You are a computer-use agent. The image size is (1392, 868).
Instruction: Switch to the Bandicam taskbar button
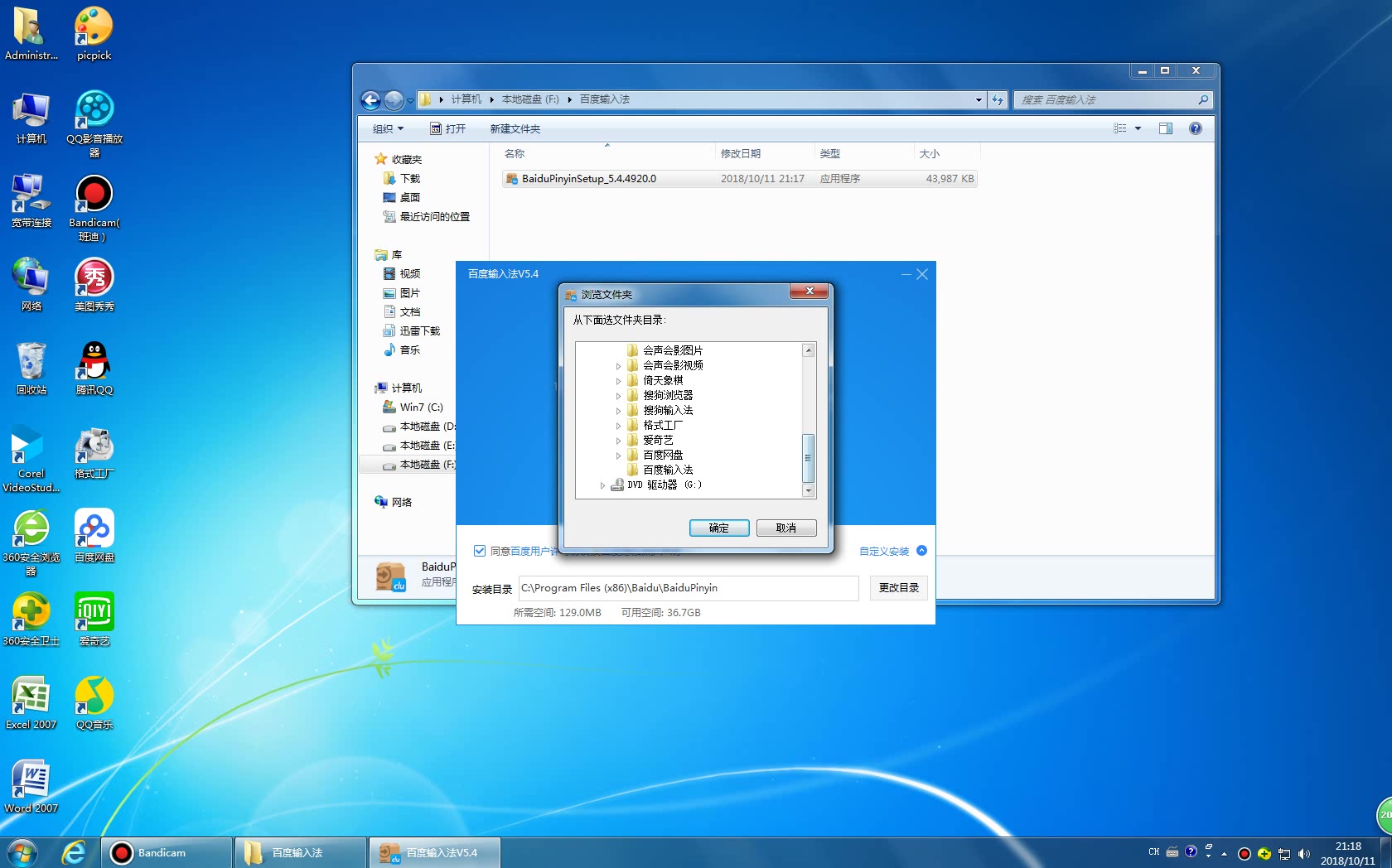click(167, 852)
